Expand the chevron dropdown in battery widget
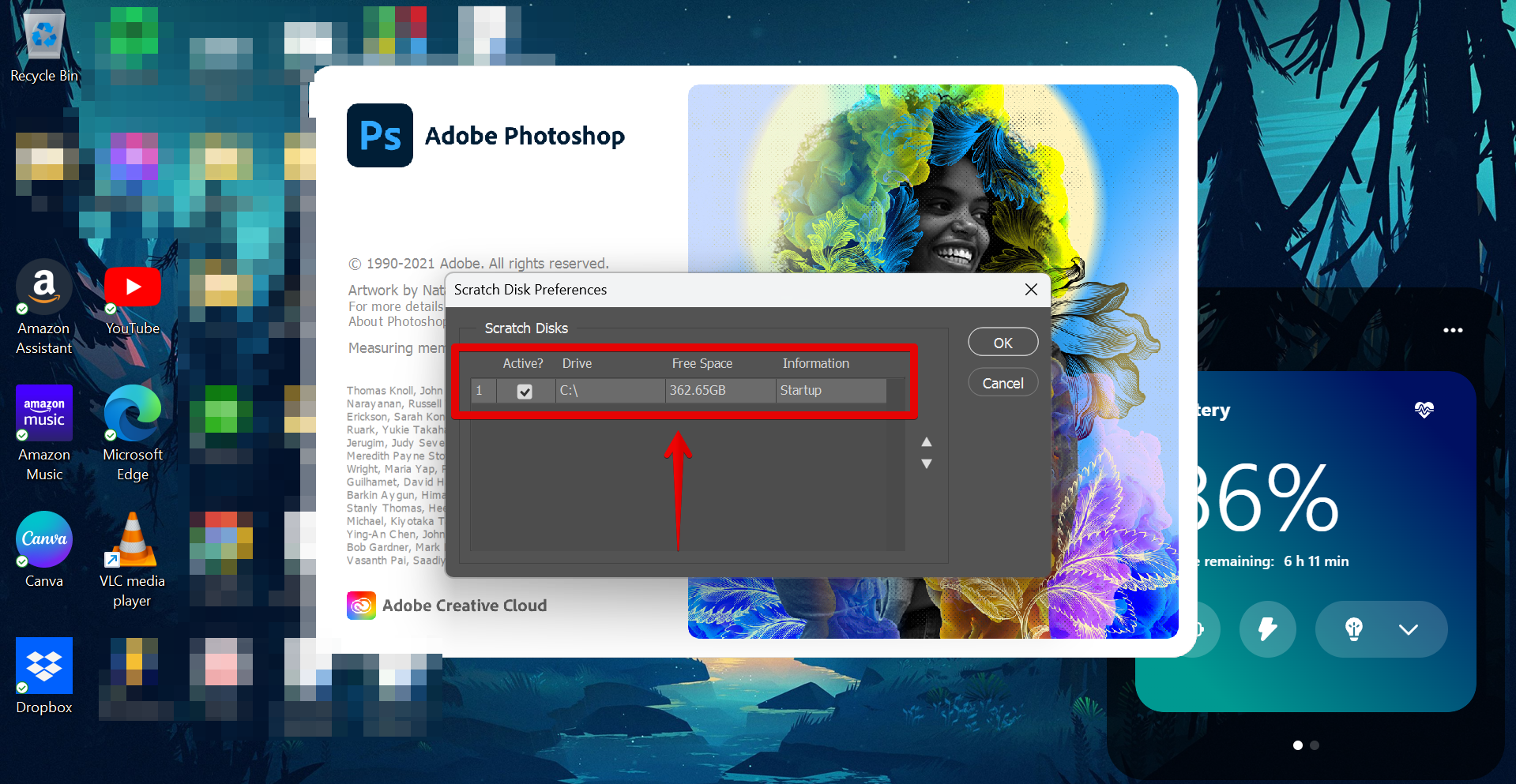 coord(1409,629)
